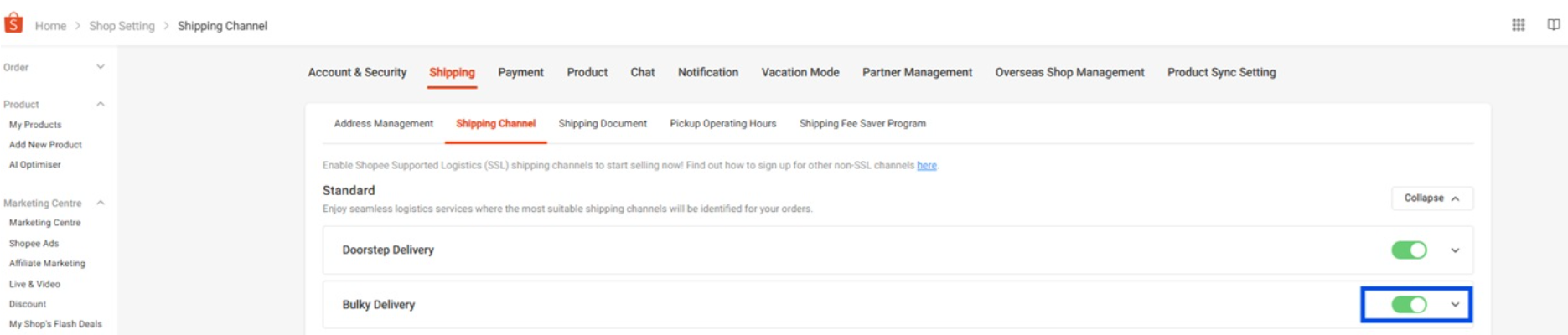
Task: Expand the Order sidebar section
Action: (101, 67)
